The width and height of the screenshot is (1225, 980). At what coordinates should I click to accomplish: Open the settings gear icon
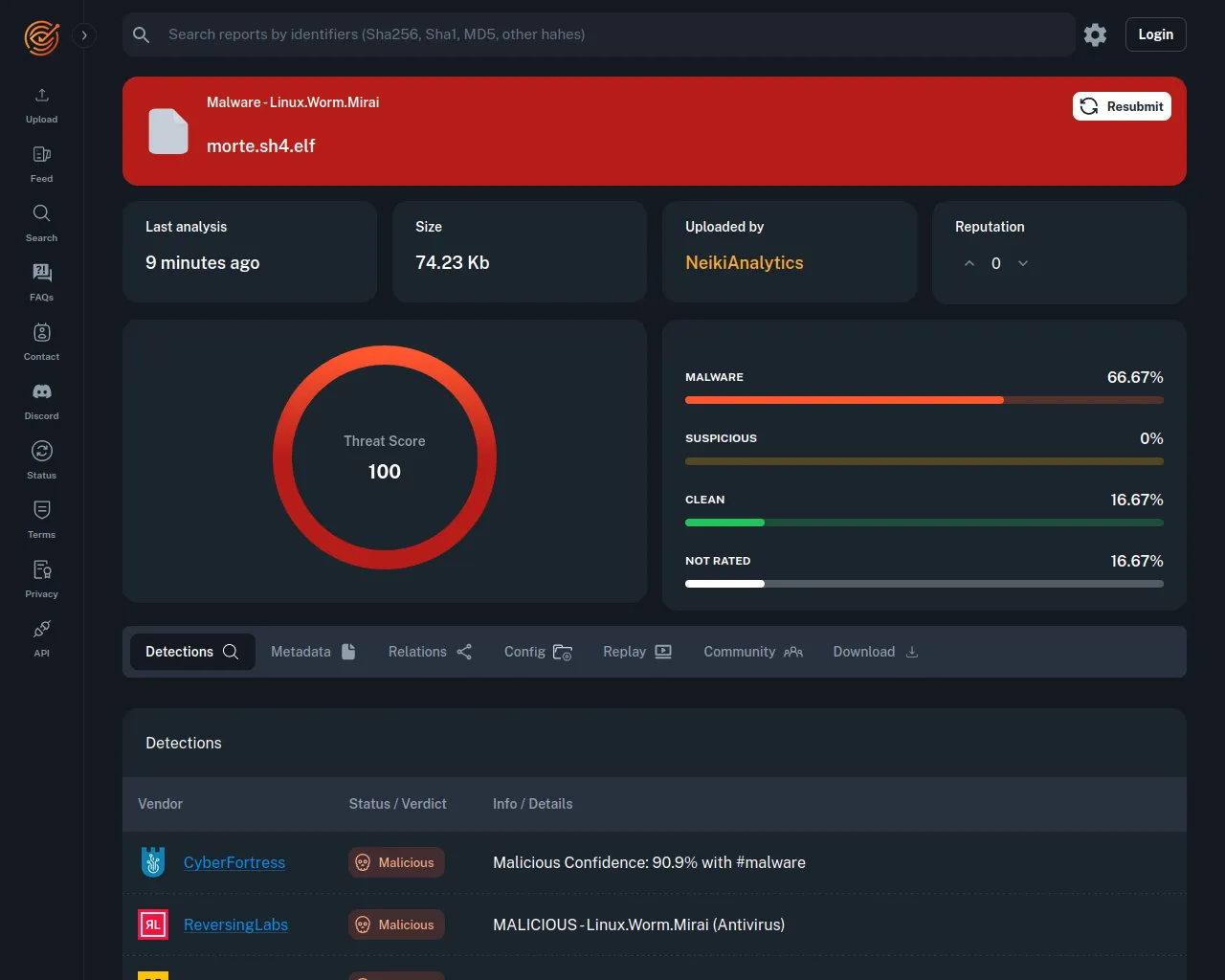click(1095, 35)
